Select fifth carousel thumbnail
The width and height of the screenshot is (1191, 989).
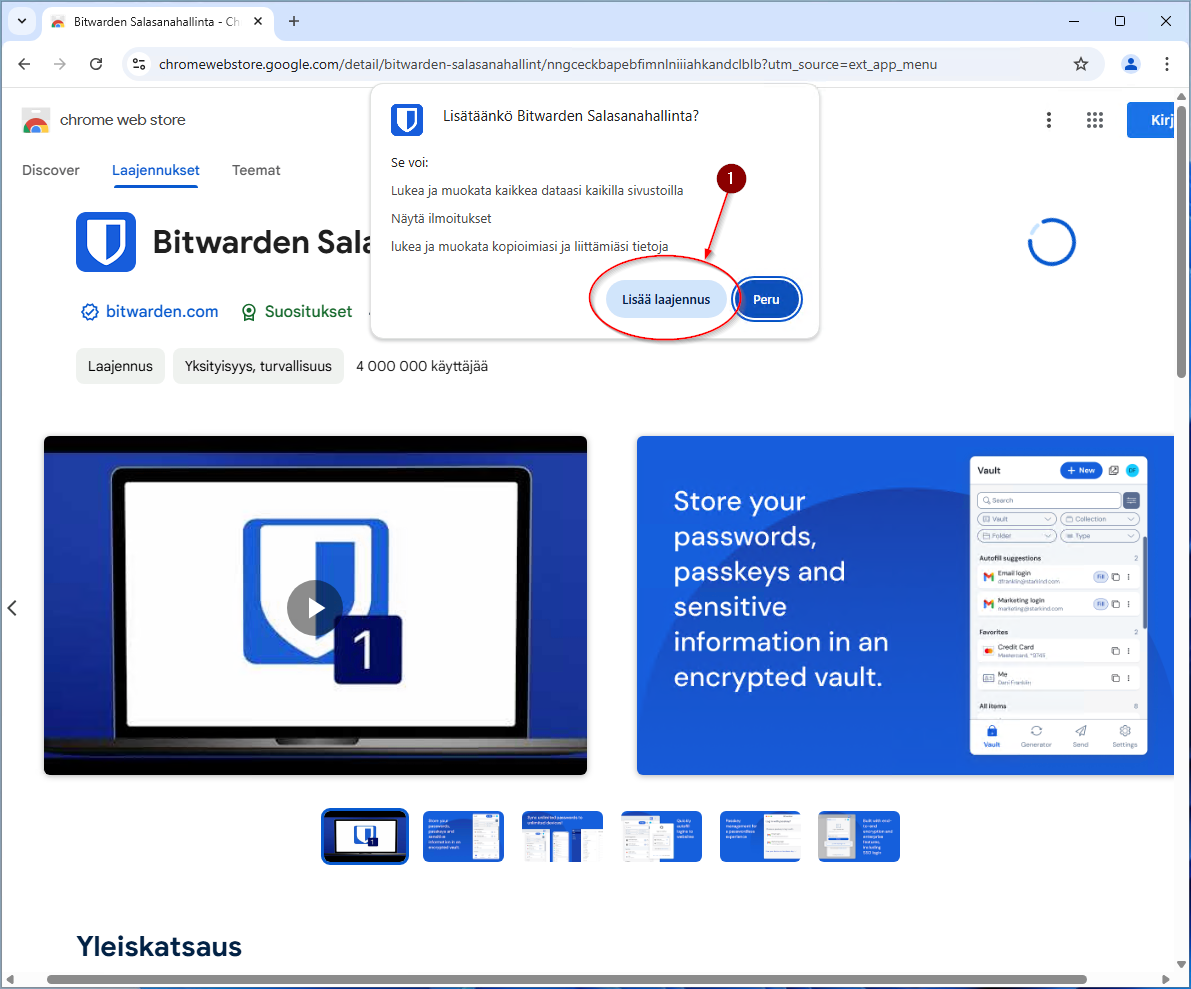coord(760,836)
